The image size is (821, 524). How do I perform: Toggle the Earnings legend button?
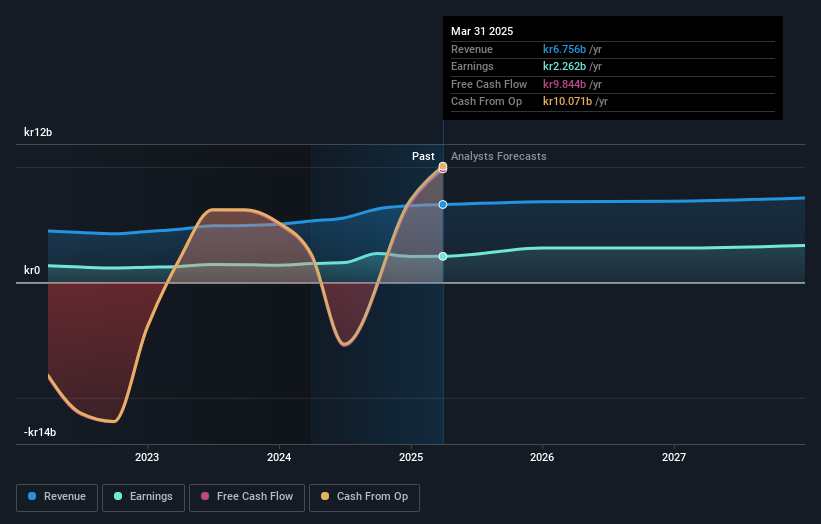(x=143, y=497)
